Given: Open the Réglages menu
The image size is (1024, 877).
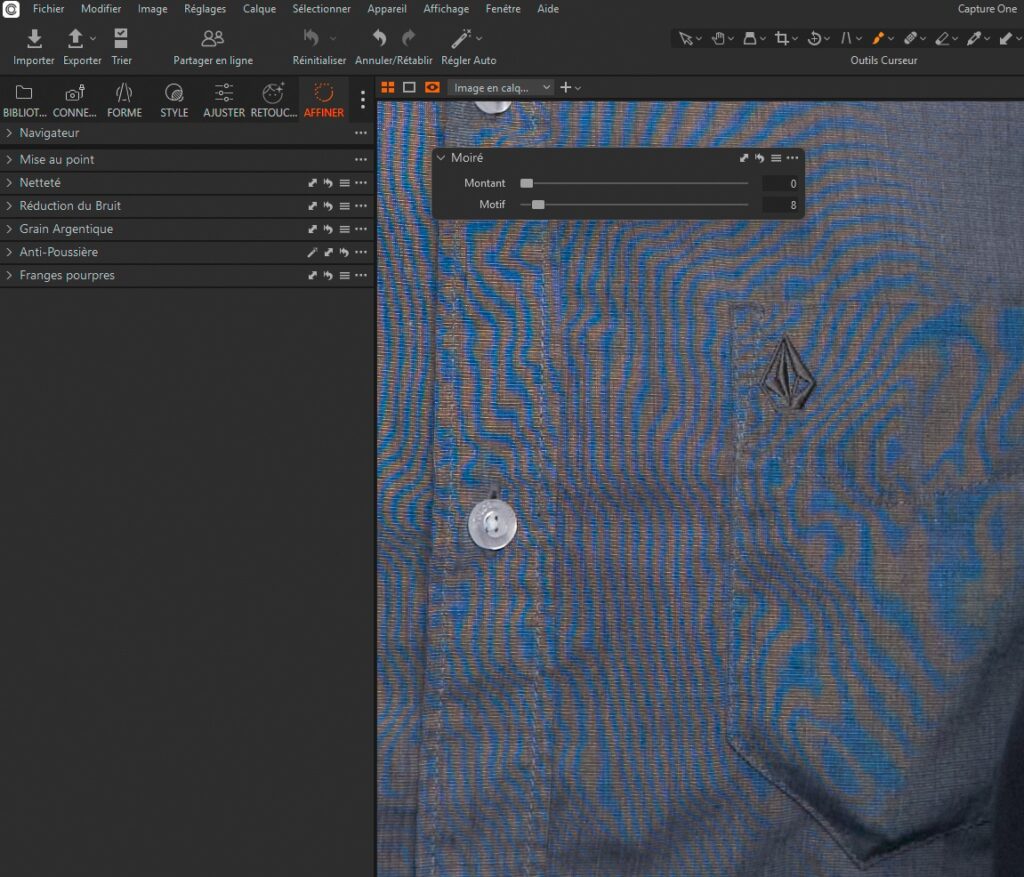Looking at the screenshot, I should [205, 9].
